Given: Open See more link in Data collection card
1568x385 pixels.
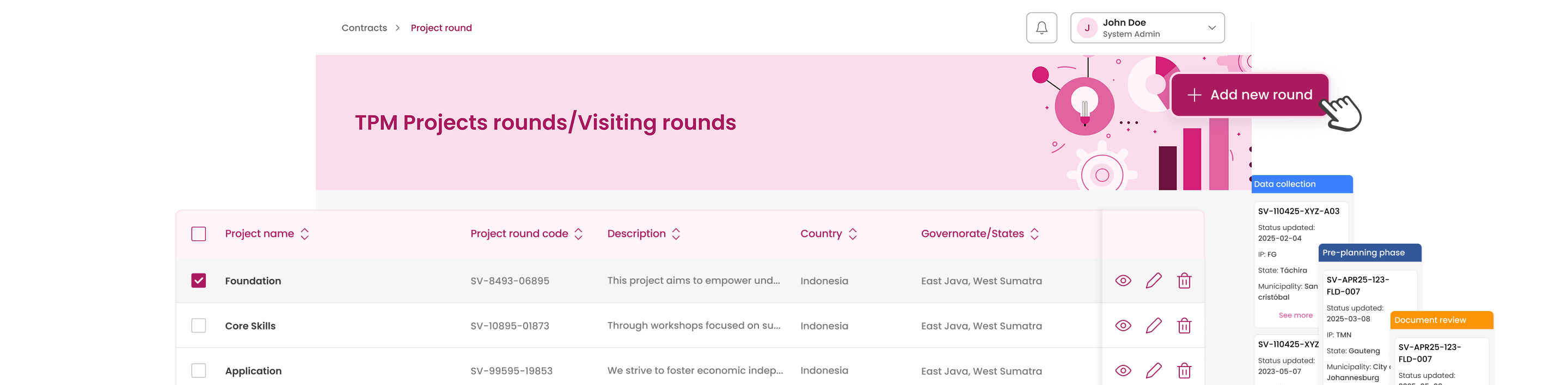Looking at the screenshot, I should (1295, 315).
